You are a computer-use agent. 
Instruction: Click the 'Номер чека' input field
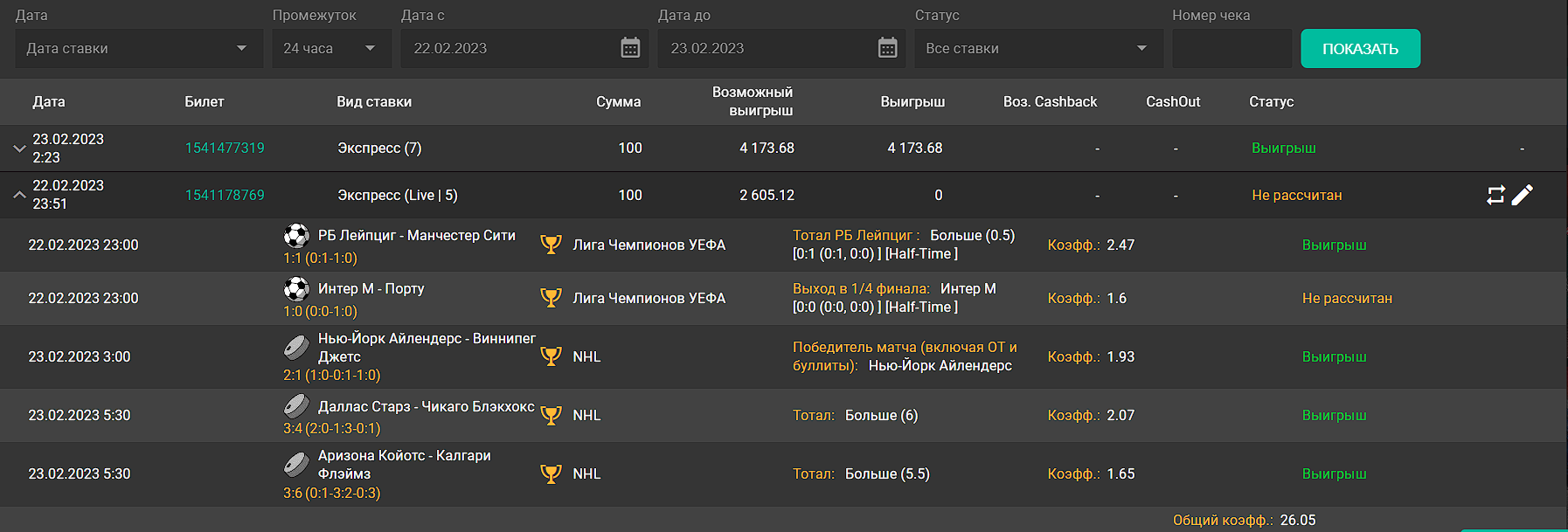pos(1232,48)
